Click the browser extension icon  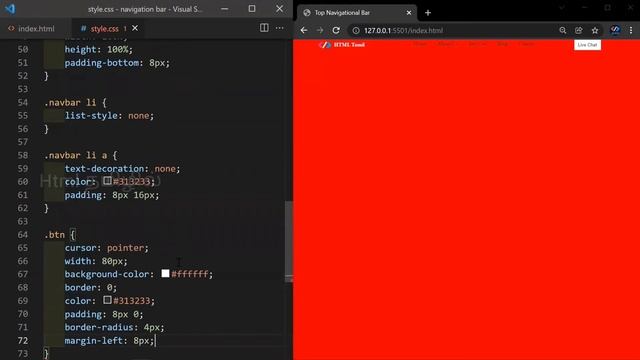click(615, 30)
